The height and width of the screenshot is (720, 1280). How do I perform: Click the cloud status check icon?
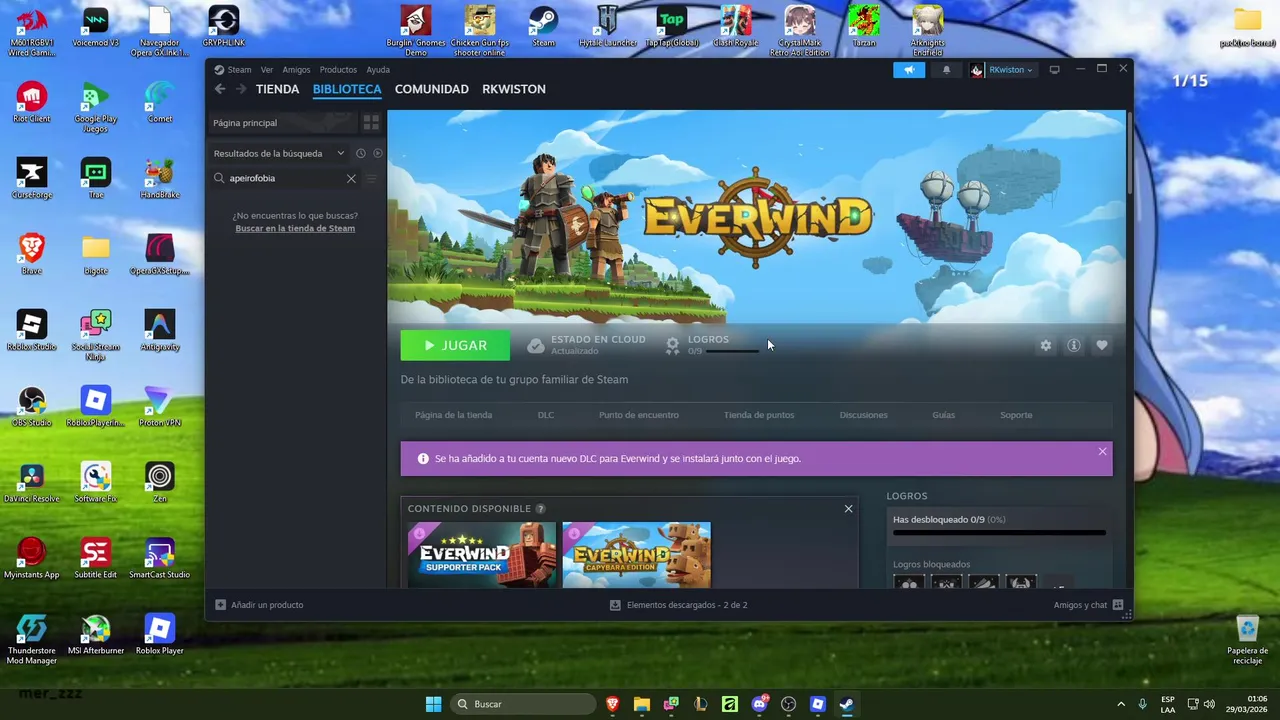click(x=536, y=345)
